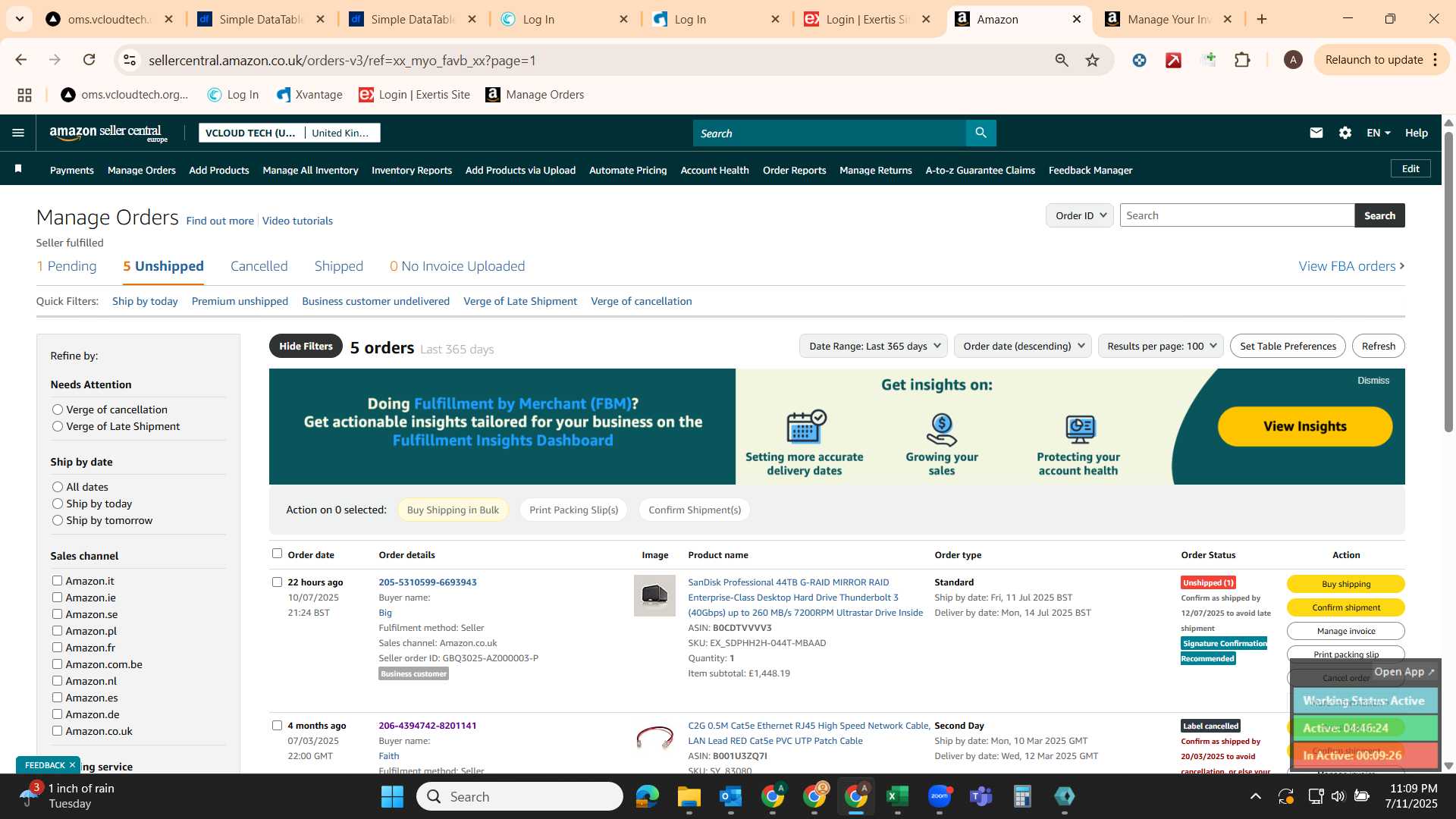Open Account Health menu item
1456x819 pixels.
click(714, 170)
